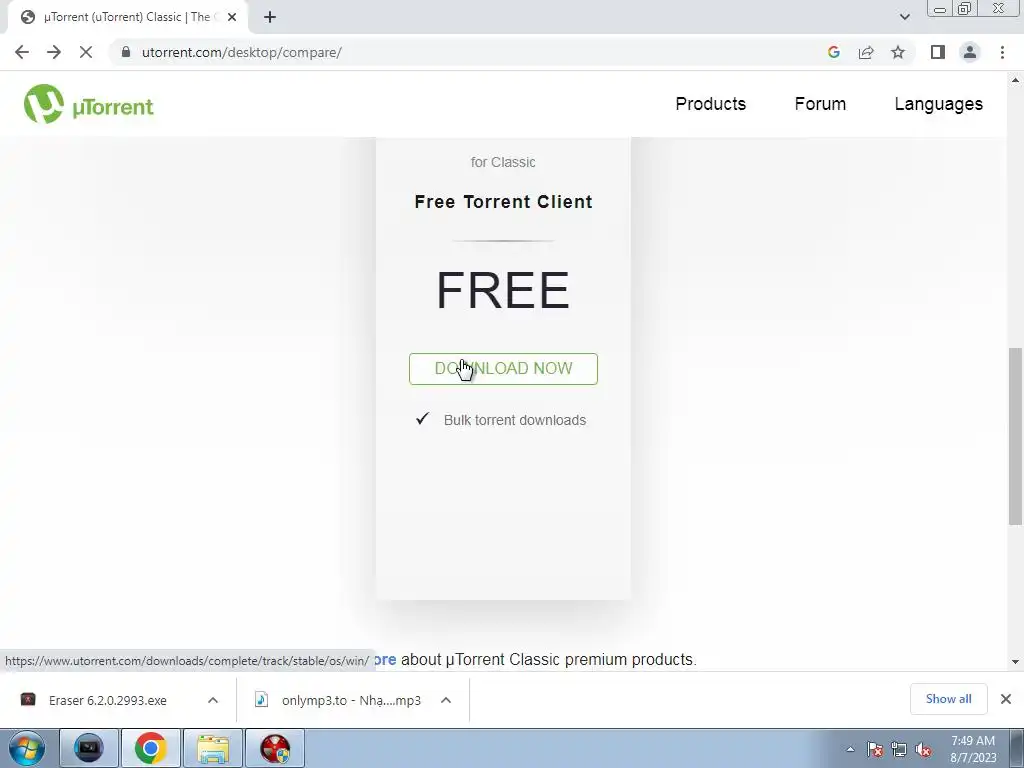Click the network tray icon
The width and height of the screenshot is (1024, 768).
[899, 749]
